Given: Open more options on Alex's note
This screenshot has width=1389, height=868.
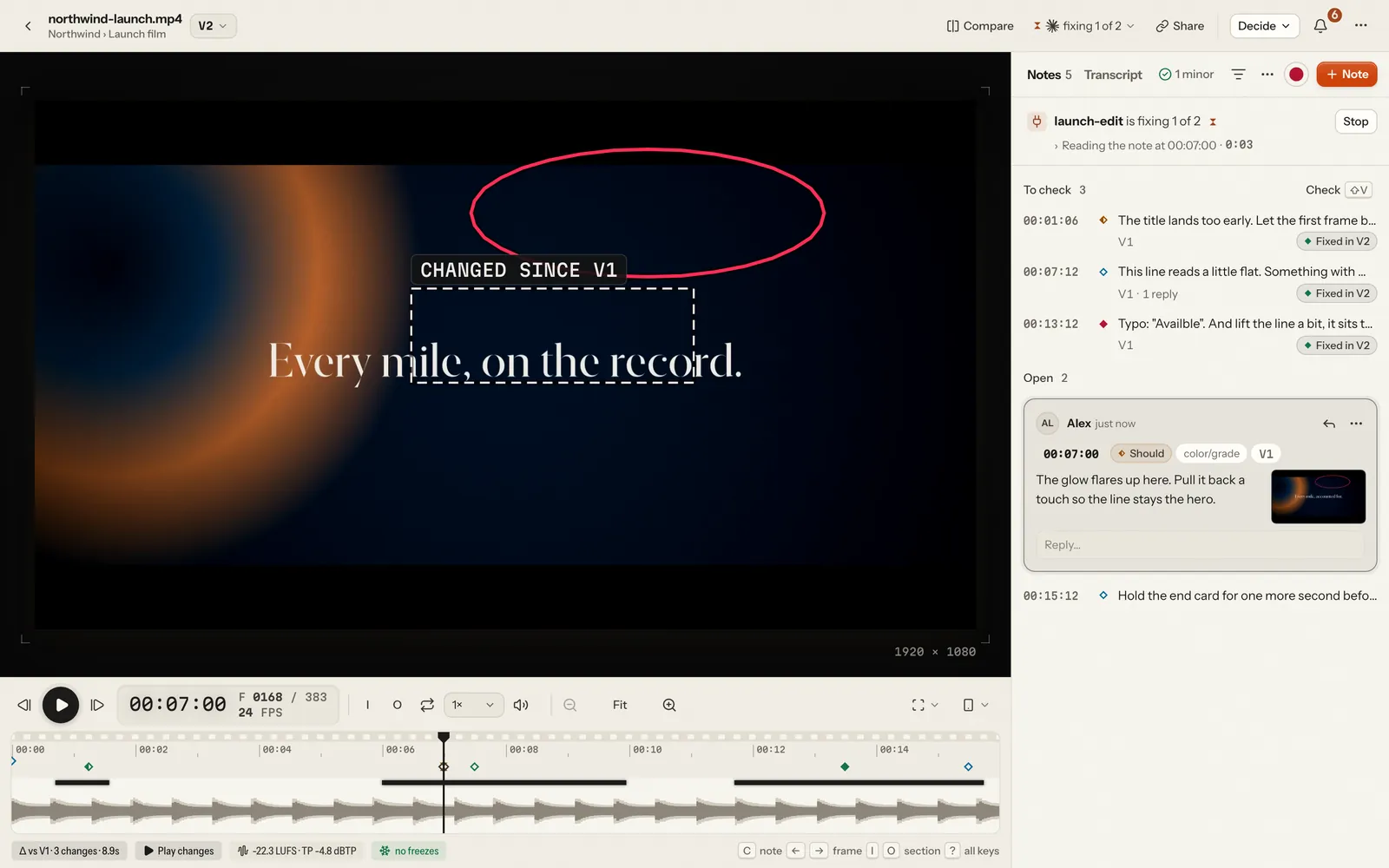Looking at the screenshot, I should tap(1356, 424).
